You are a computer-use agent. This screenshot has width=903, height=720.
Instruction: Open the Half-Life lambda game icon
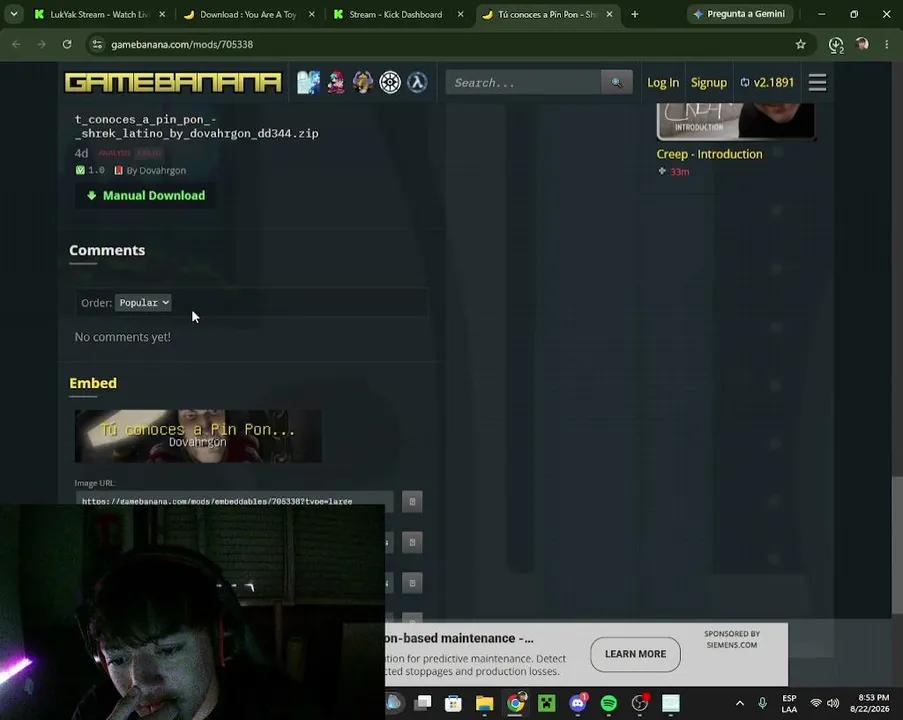pyautogui.click(x=417, y=82)
